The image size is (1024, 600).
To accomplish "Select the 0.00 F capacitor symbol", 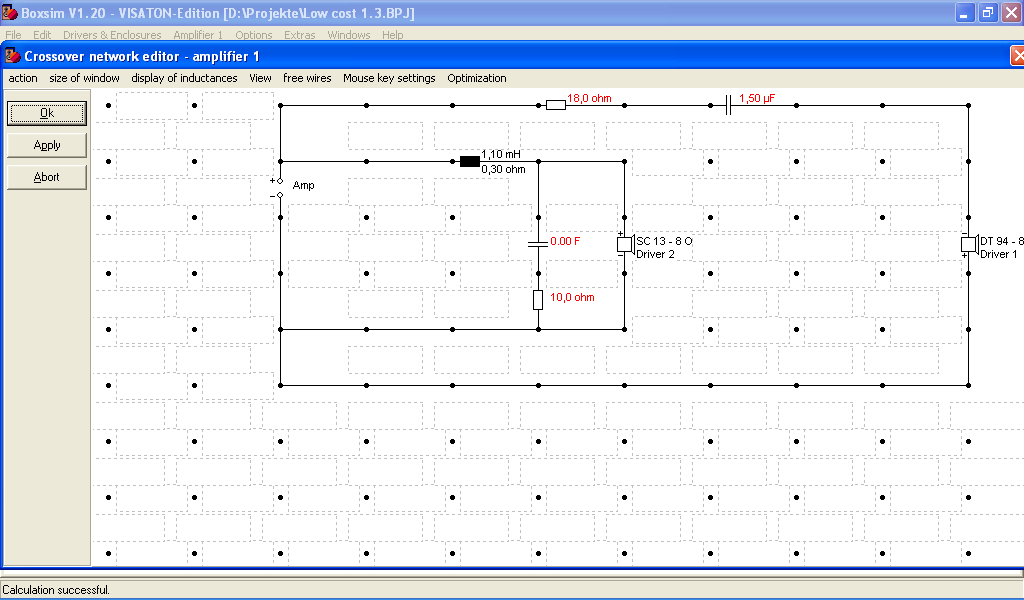I will pyautogui.click(x=537, y=244).
